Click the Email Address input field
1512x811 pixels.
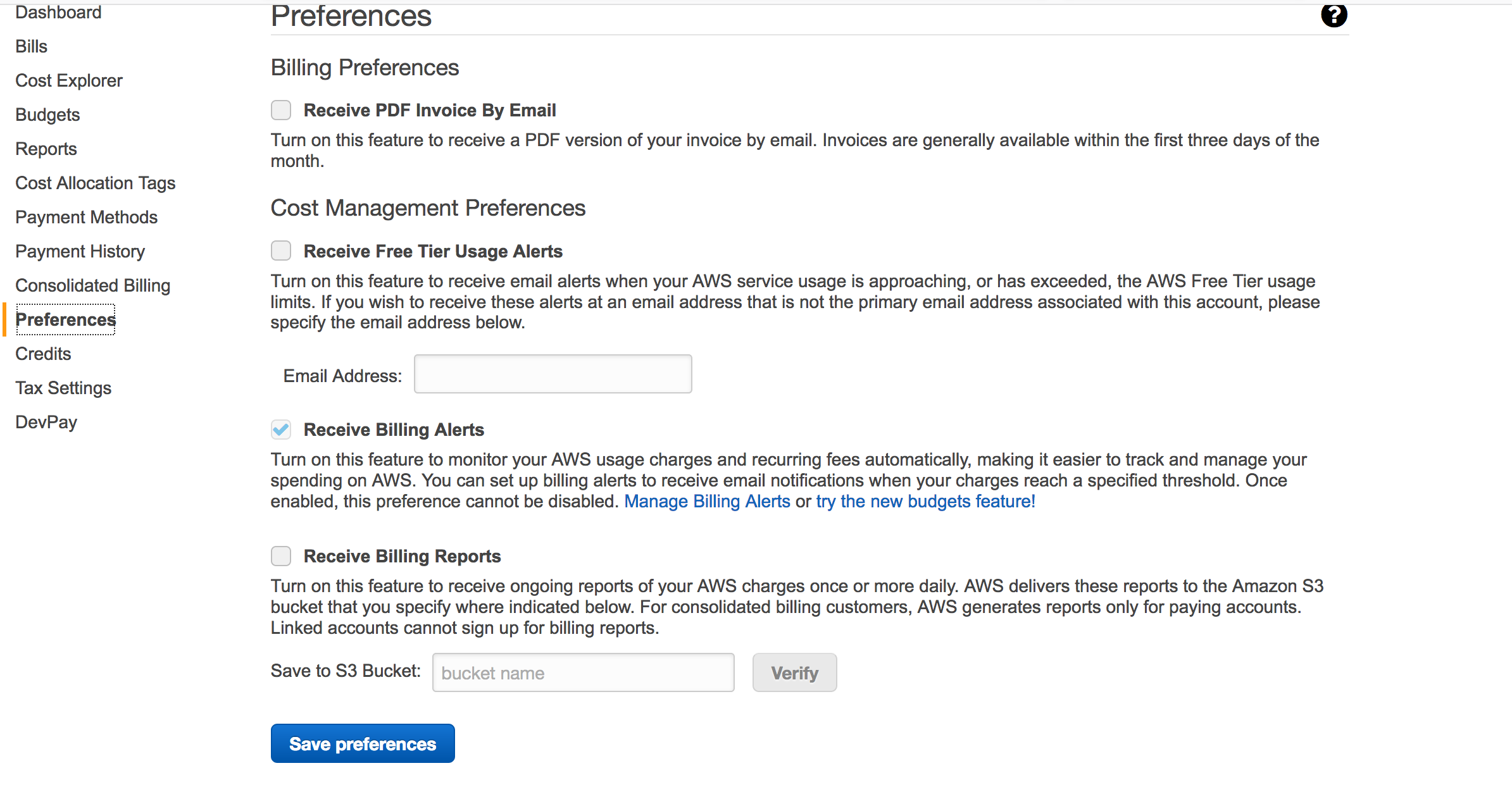tap(553, 374)
